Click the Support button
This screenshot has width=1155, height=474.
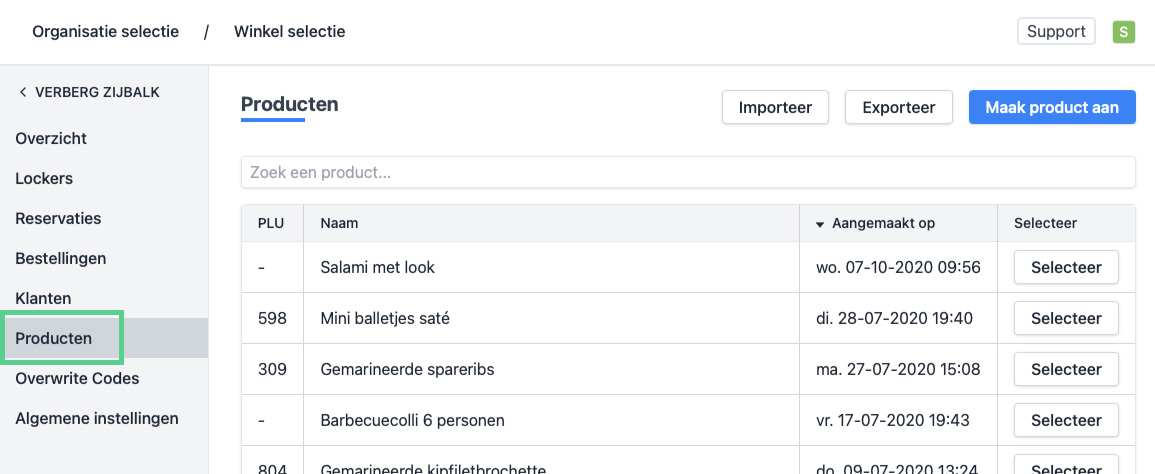pos(1056,32)
